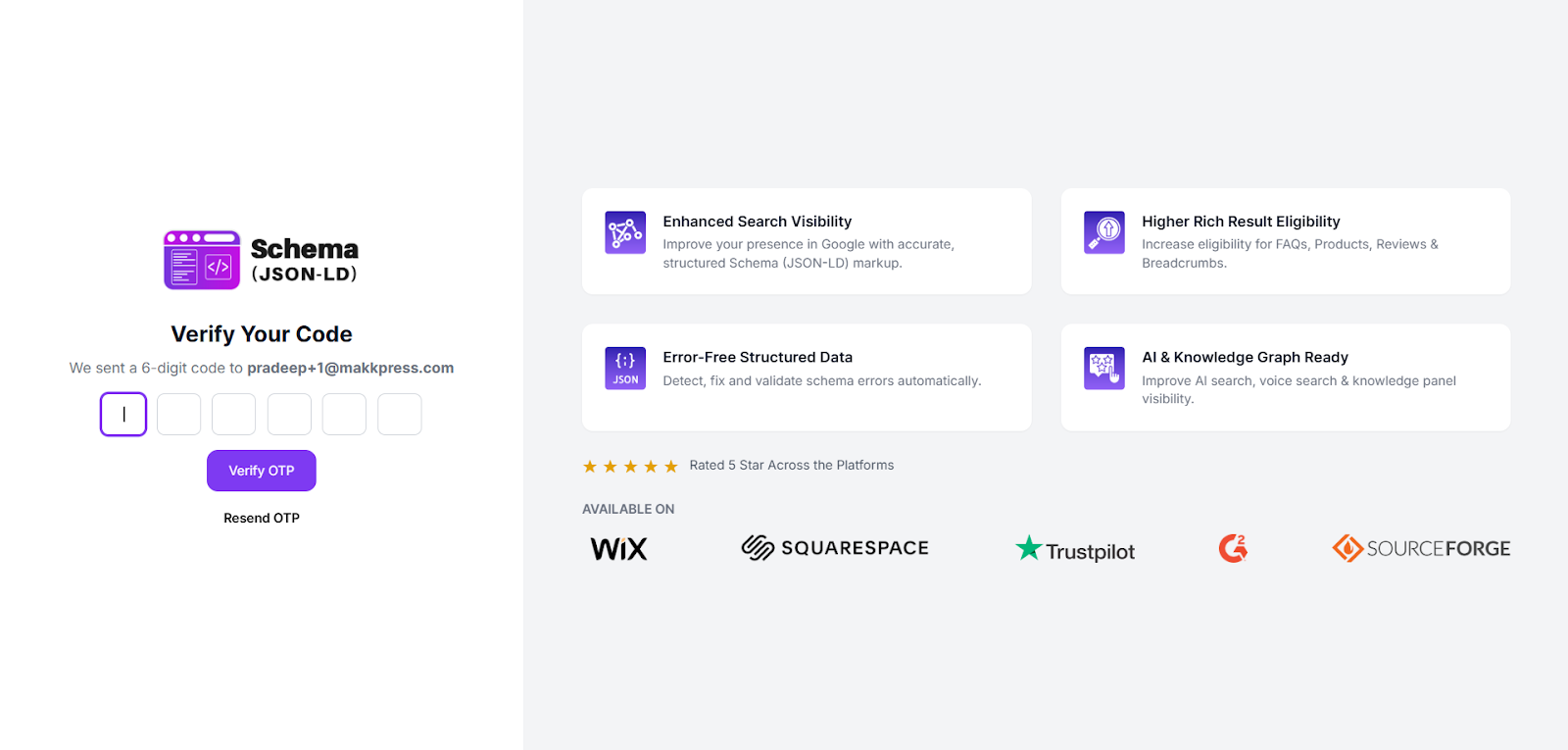Click the Trustpilot logo
Screen dimensions: 1568x750
[1075, 549]
